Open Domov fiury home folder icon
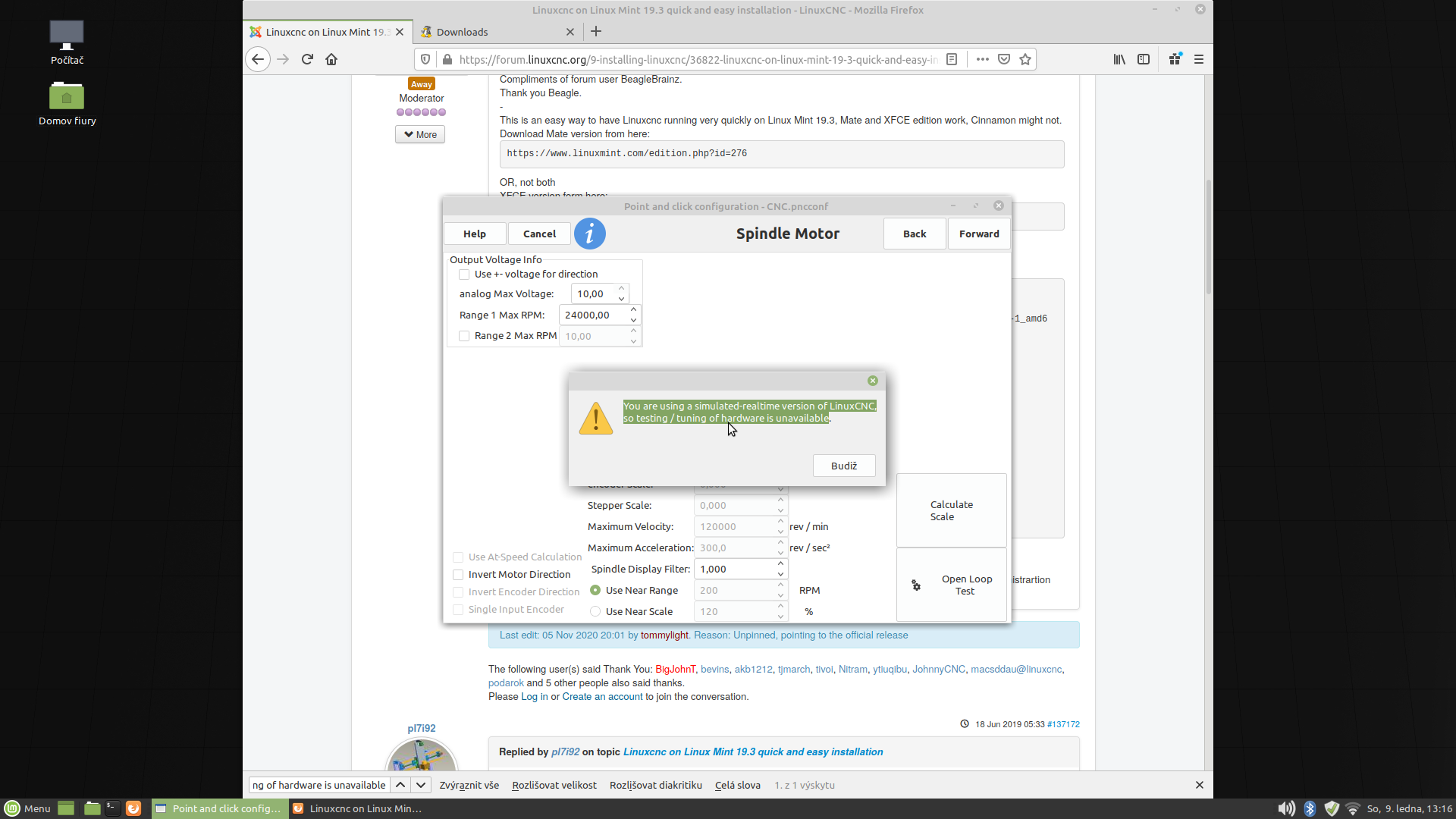Image resolution: width=1456 pixels, height=819 pixels. pyautogui.click(x=67, y=103)
